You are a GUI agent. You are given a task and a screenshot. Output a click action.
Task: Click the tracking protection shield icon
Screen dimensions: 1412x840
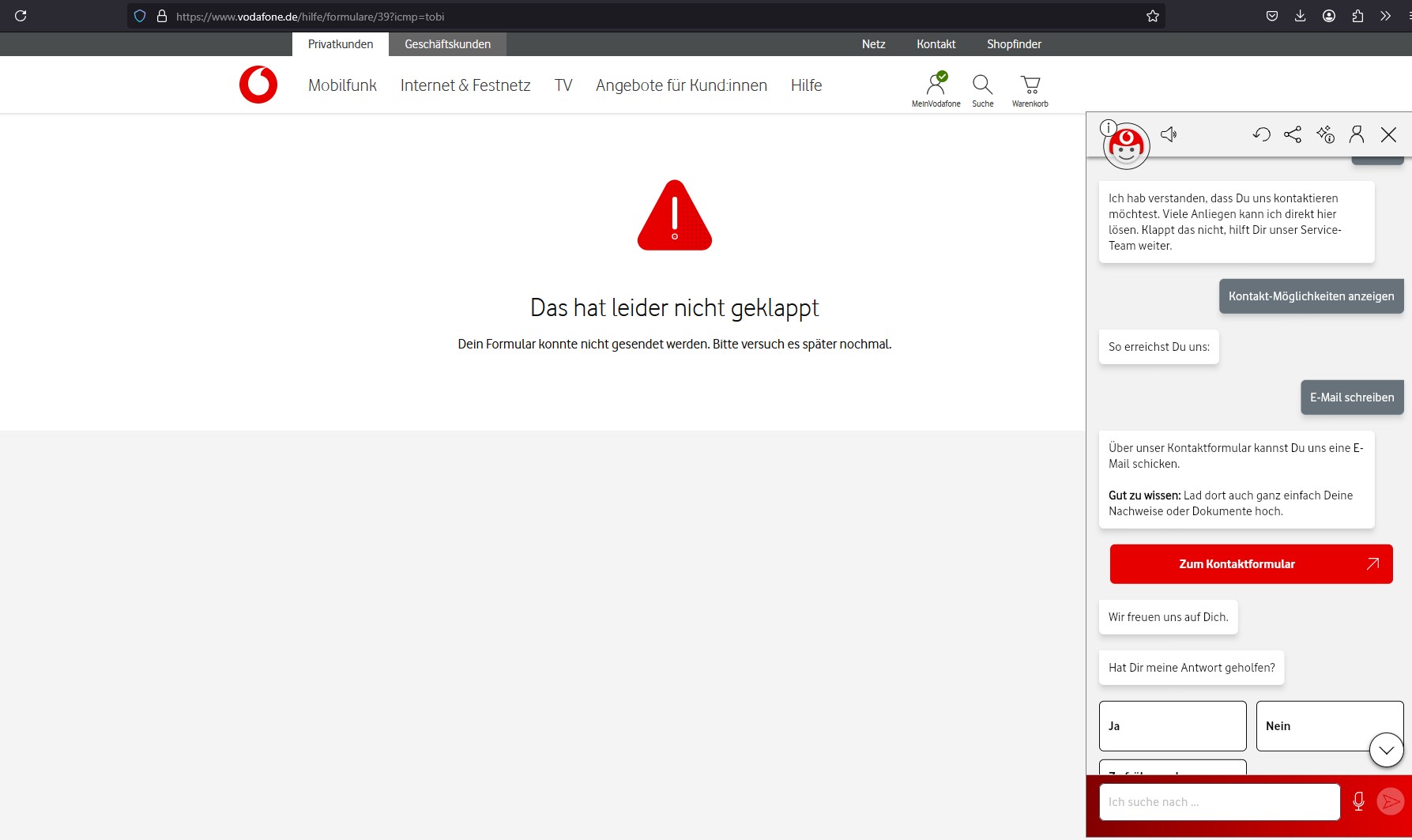(140, 16)
